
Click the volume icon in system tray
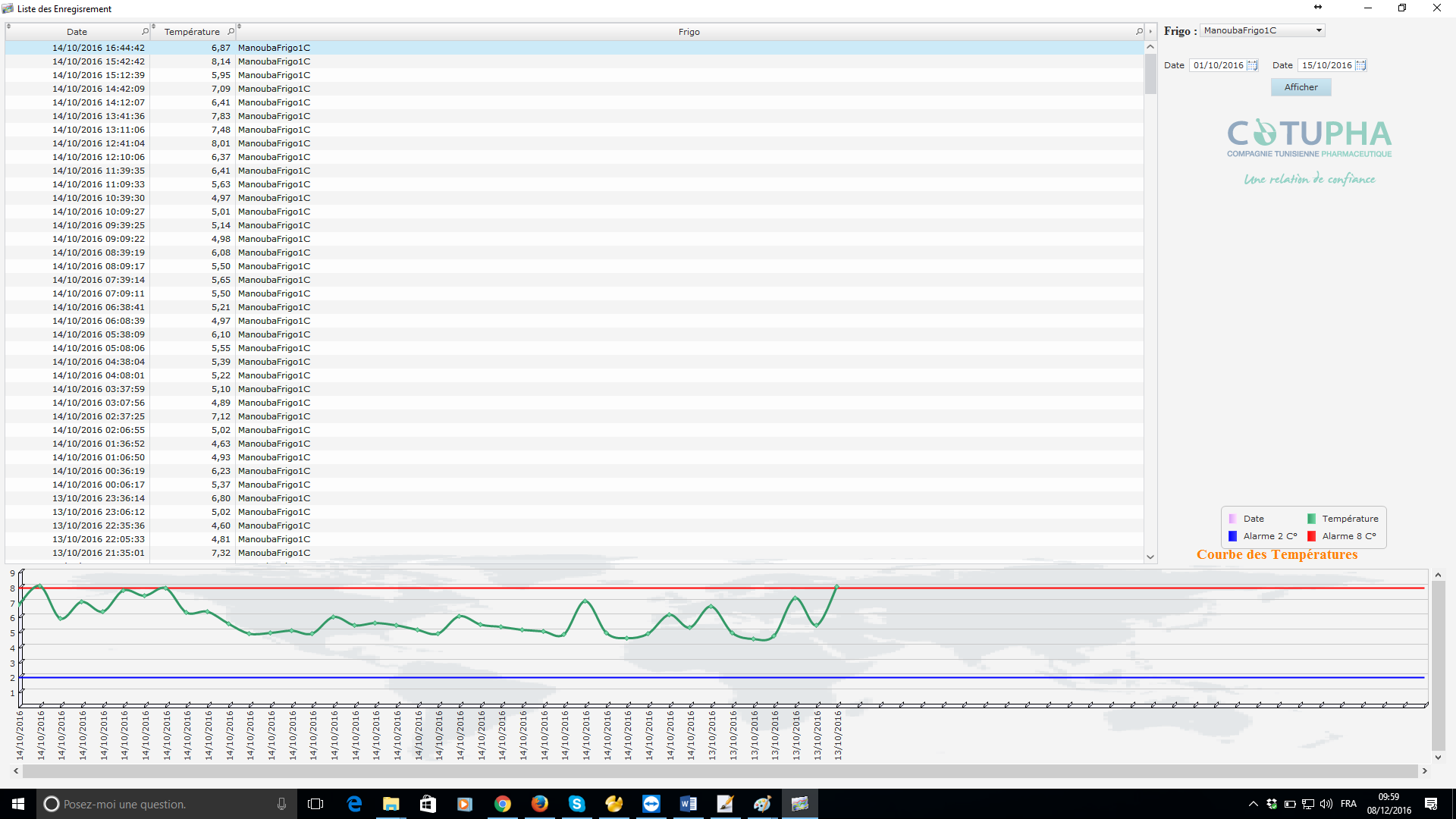click(x=1326, y=804)
